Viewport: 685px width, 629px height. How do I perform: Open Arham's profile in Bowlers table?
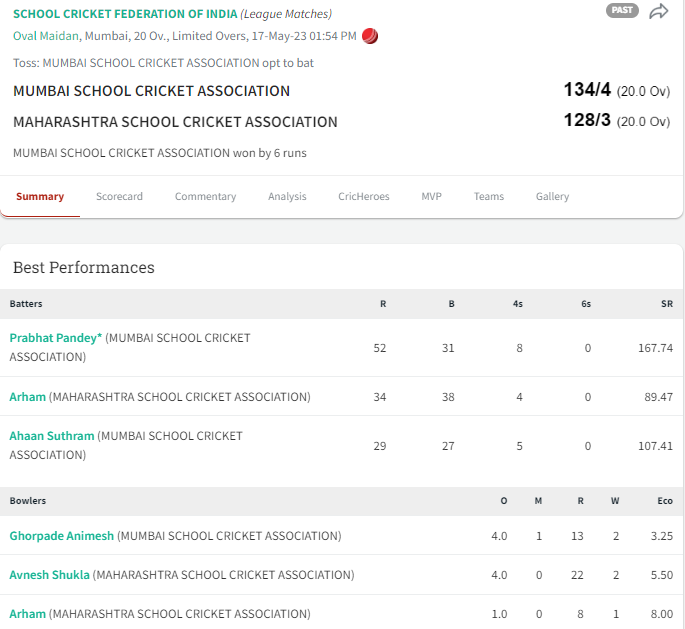click(28, 614)
